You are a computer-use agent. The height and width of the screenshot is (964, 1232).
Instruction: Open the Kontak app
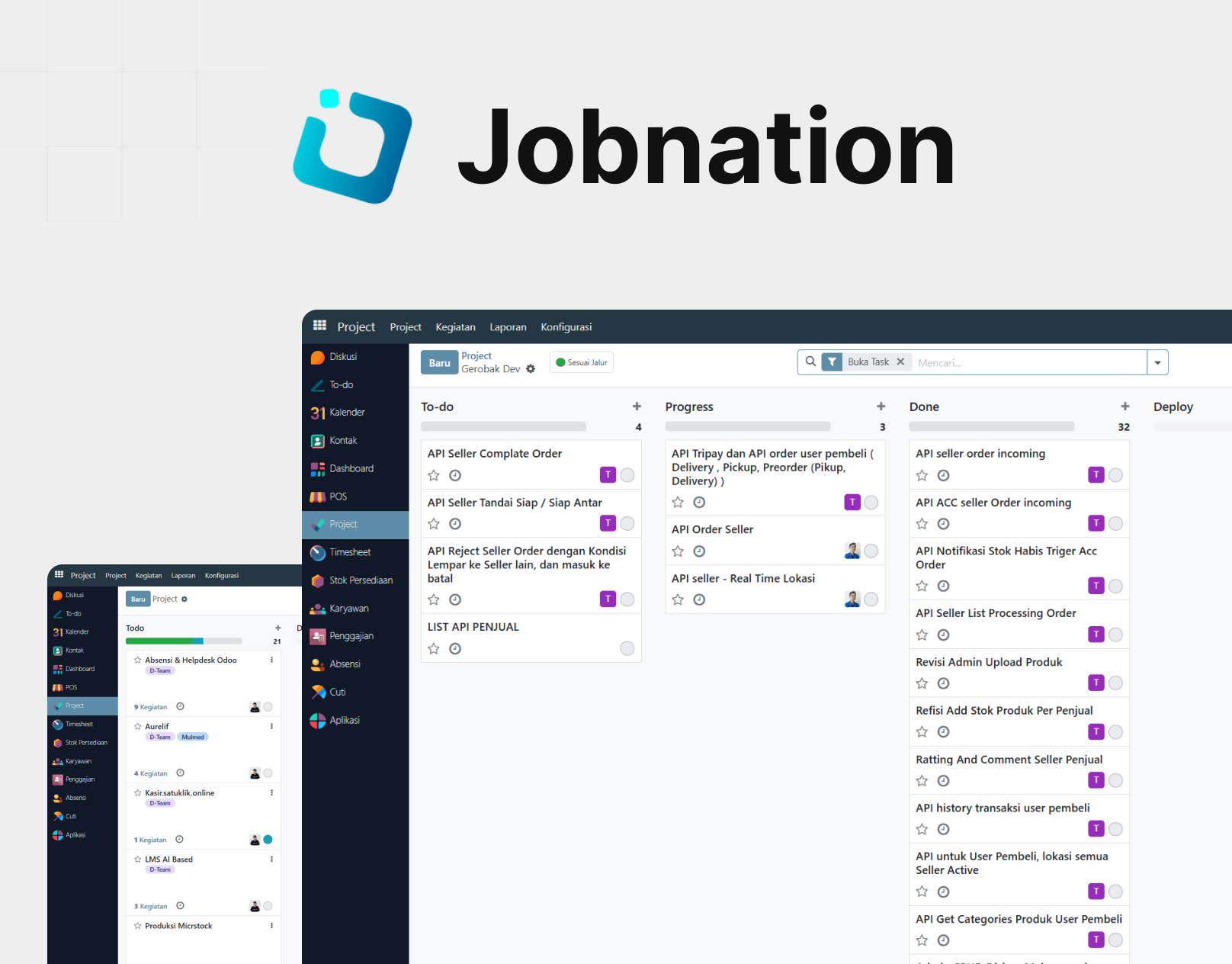tap(342, 440)
